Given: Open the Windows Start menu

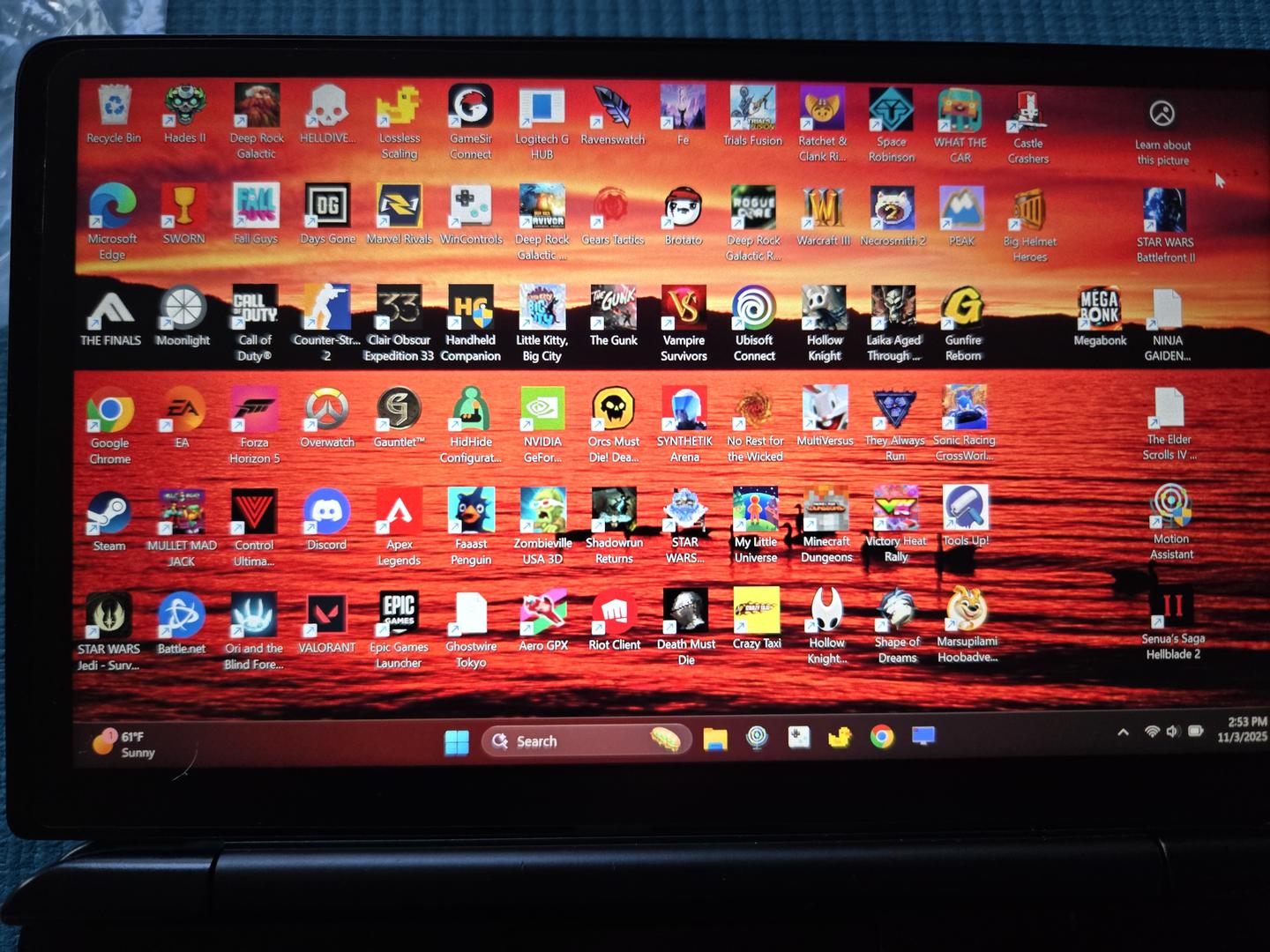Looking at the screenshot, I should coord(457,742).
